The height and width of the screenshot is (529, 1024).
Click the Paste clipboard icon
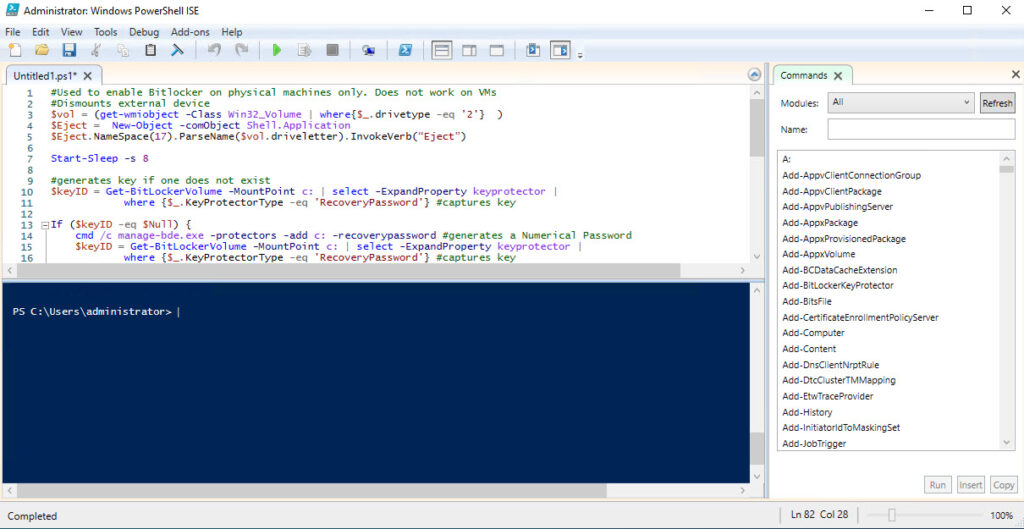point(150,50)
